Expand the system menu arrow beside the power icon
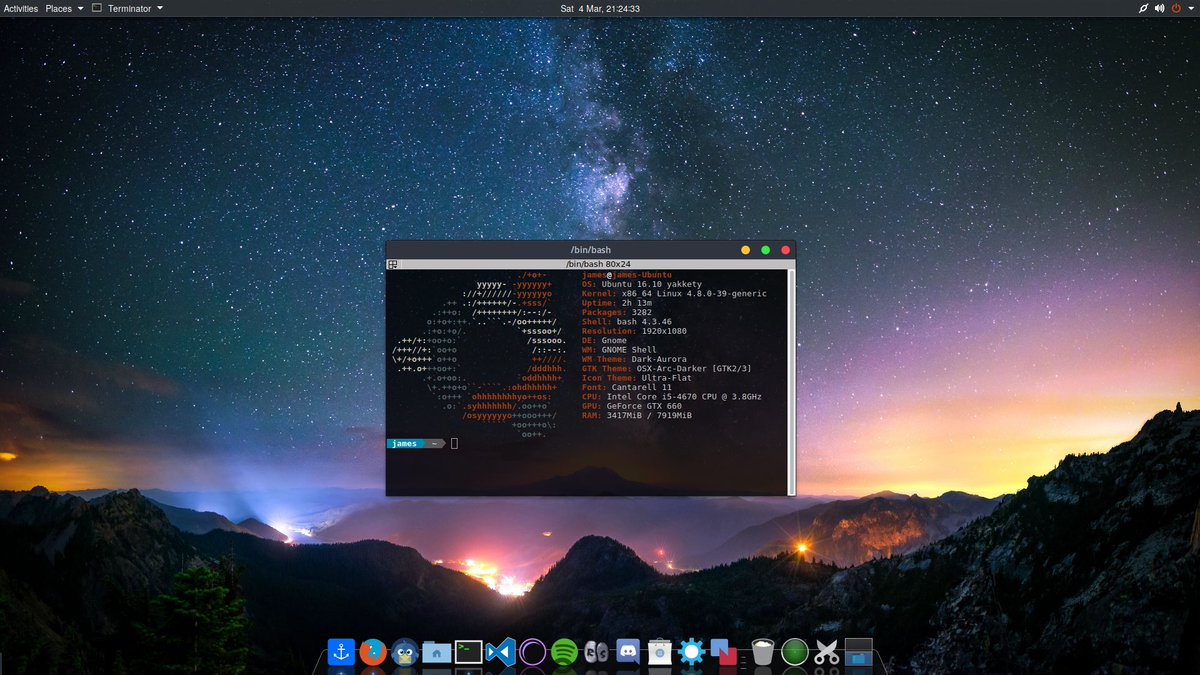 (1189, 8)
